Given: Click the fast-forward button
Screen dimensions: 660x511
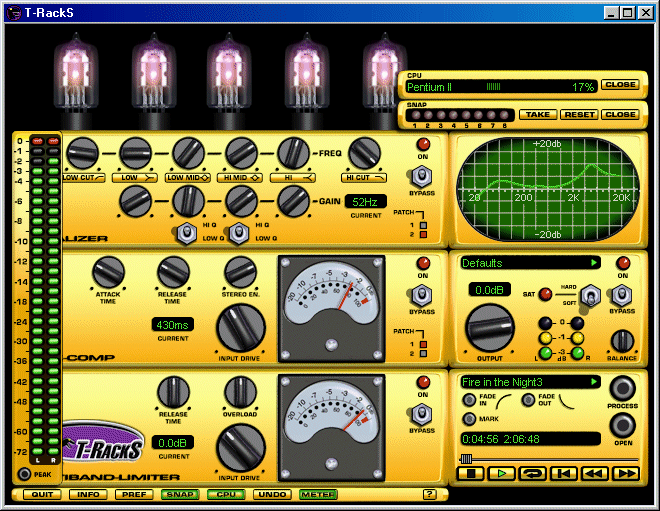Looking at the screenshot, I should pos(626,474).
